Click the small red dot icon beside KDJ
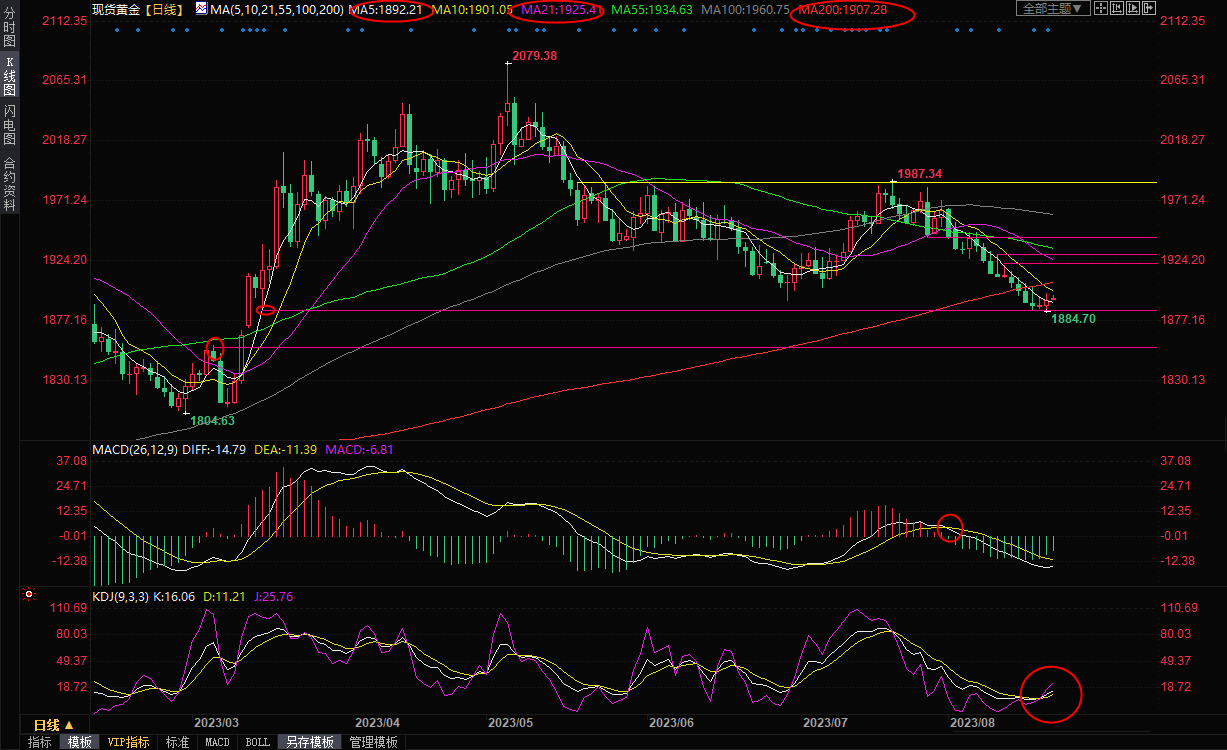This screenshot has width=1227, height=750. [28, 595]
